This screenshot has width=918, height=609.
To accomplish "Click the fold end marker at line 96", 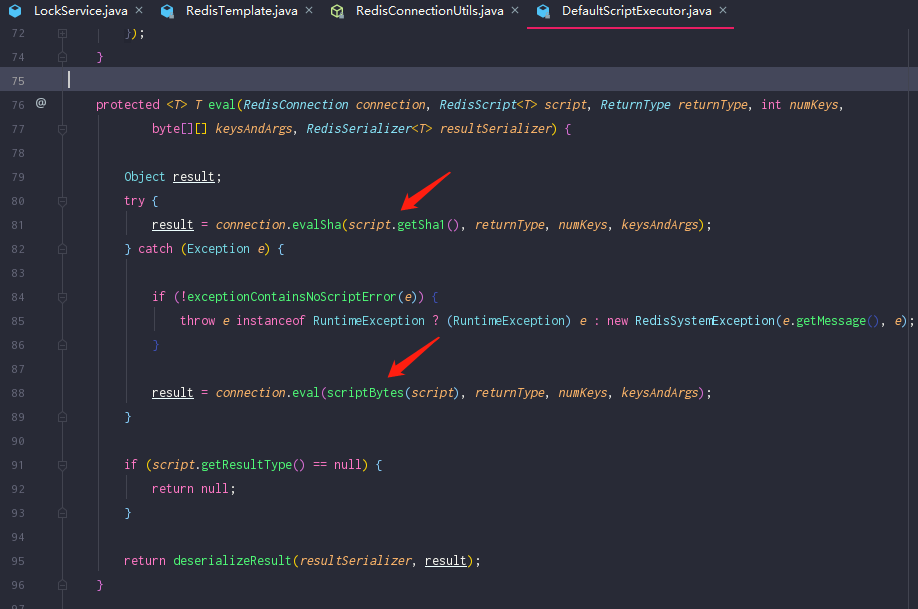I will [x=62, y=585].
